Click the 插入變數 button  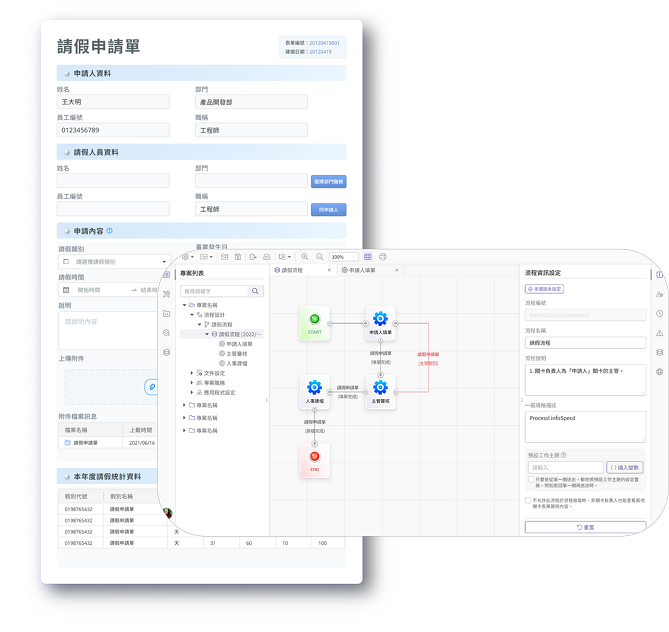coord(627,467)
